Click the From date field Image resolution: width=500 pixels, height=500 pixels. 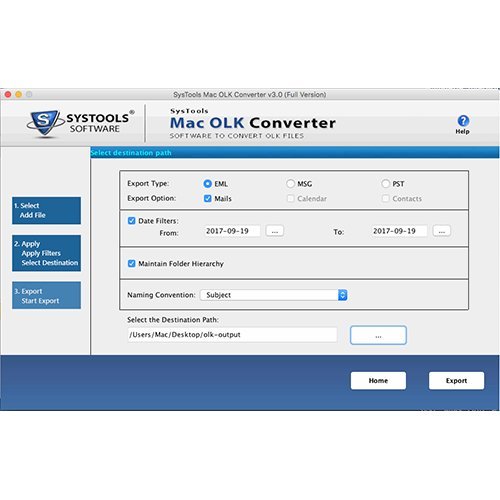point(232,231)
